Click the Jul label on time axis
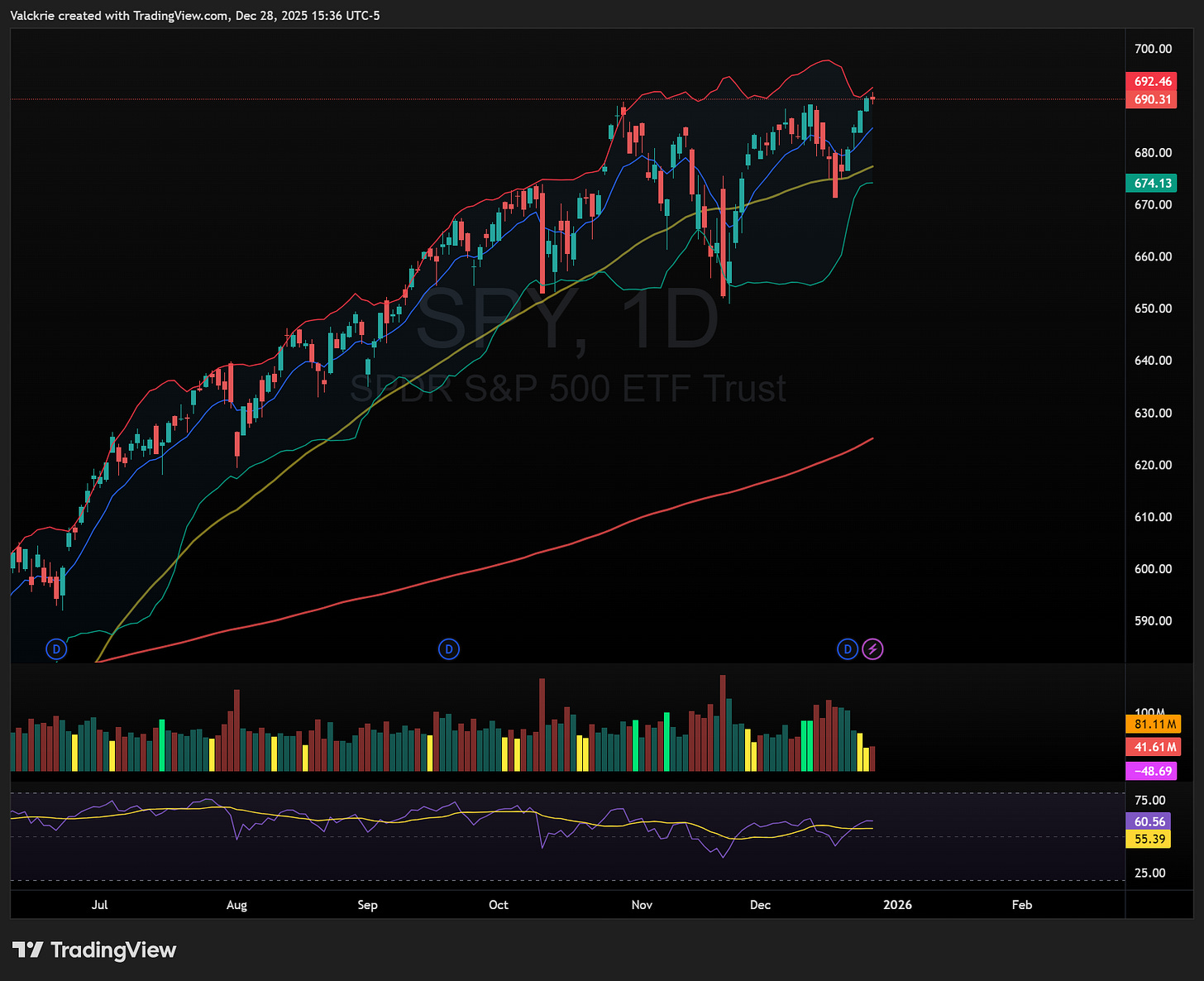 (x=99, y=905)
